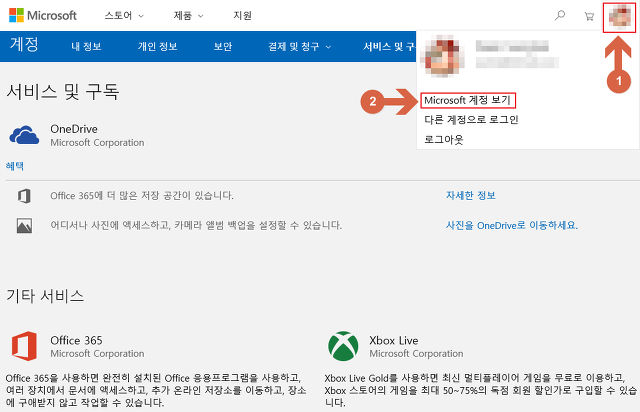The image size is (640, 412).
Task: Click the OneDrive title text
Action: pyautogui.click(x=74, y=129)
